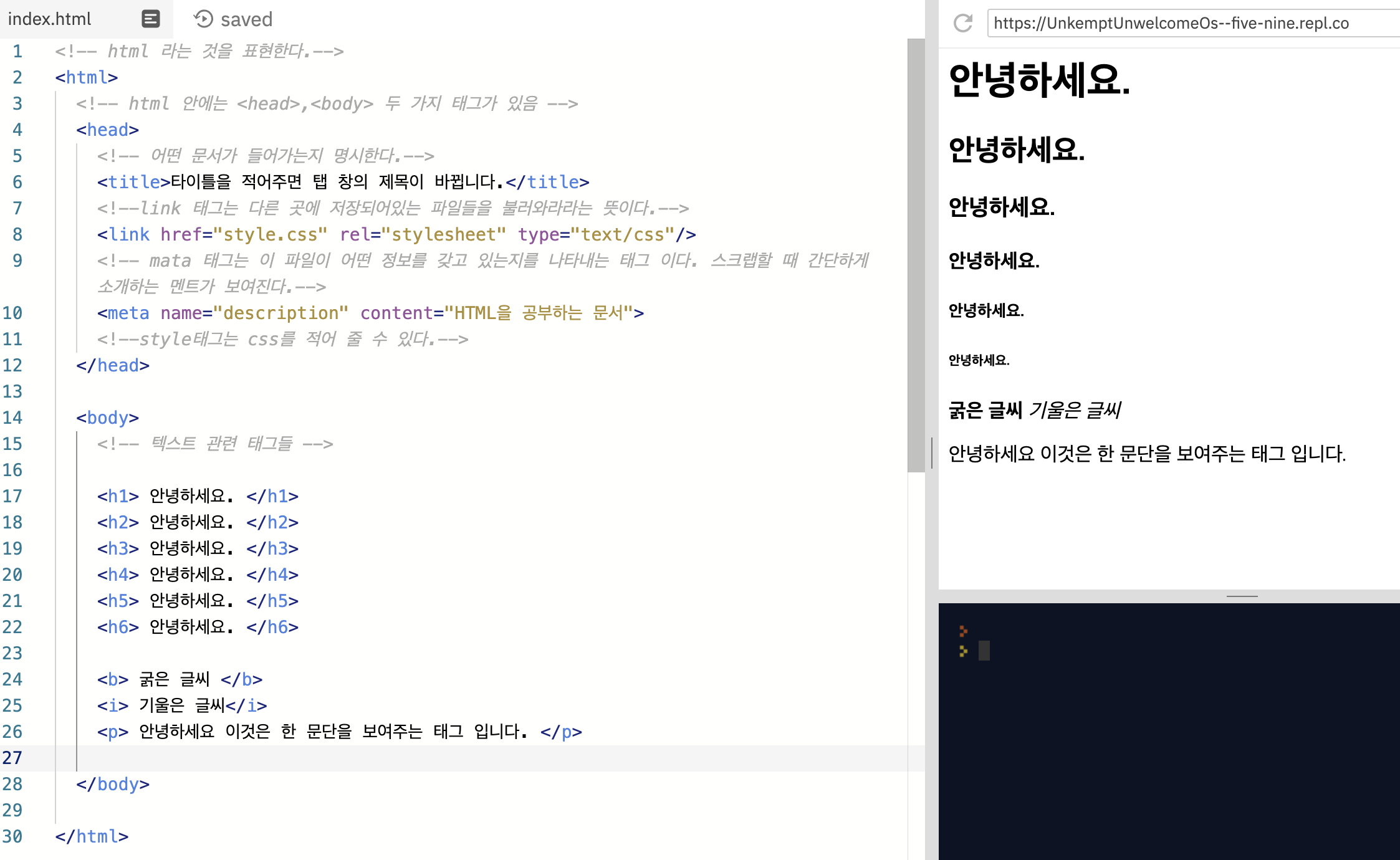Click the console cursor block

(x=984, y=651)
